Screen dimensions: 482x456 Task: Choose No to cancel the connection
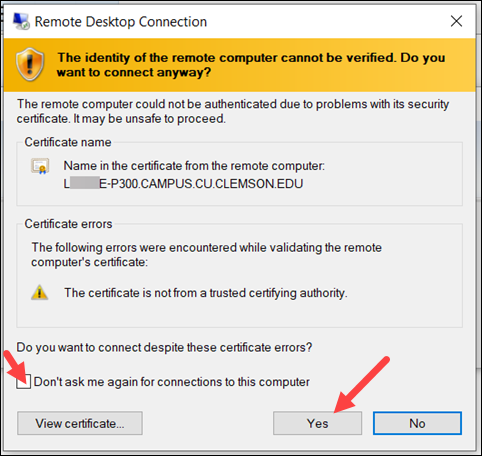[417, 423]
